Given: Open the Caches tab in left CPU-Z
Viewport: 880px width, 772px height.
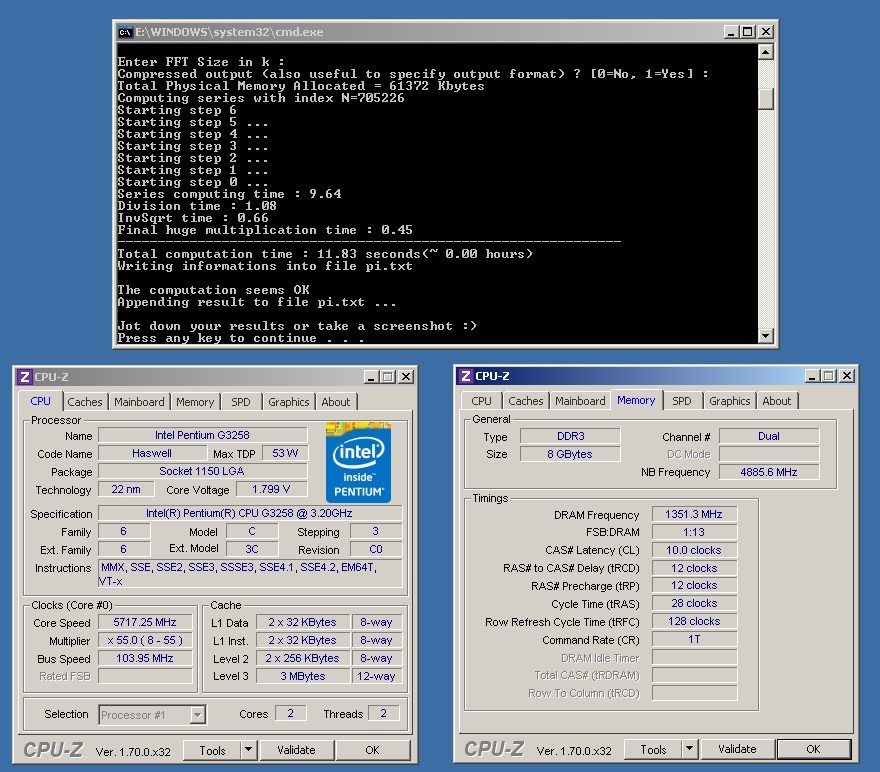Looking at the screenshot, I should (85, 402).
